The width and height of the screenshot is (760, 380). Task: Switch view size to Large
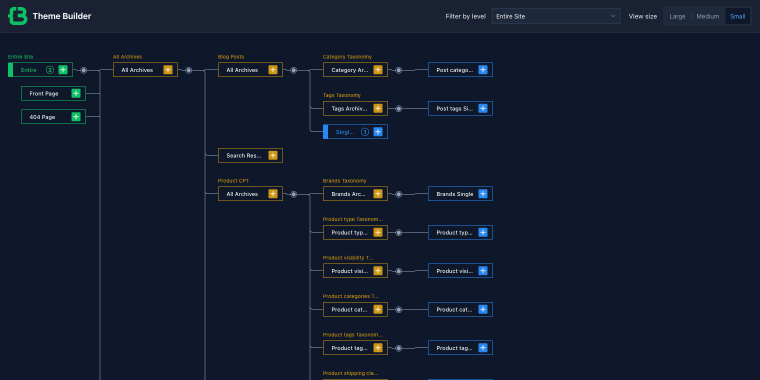(x=677, y=16)
